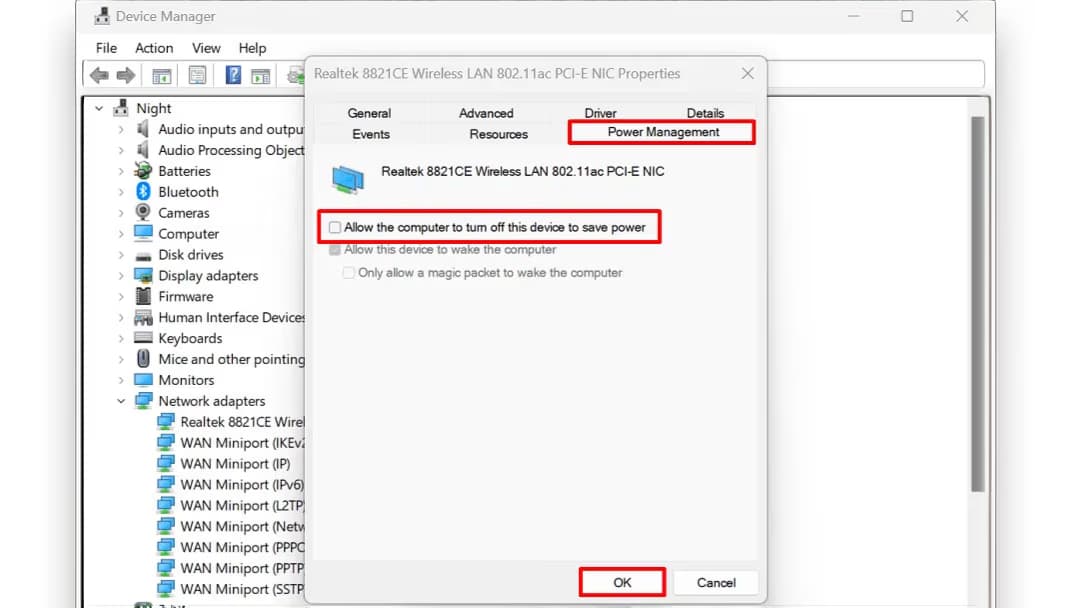Check 'Allow the computer to turn off this device'
The width and height of the screenshot is (1072, 608).
pyautogui.click(x=335, y=228)
